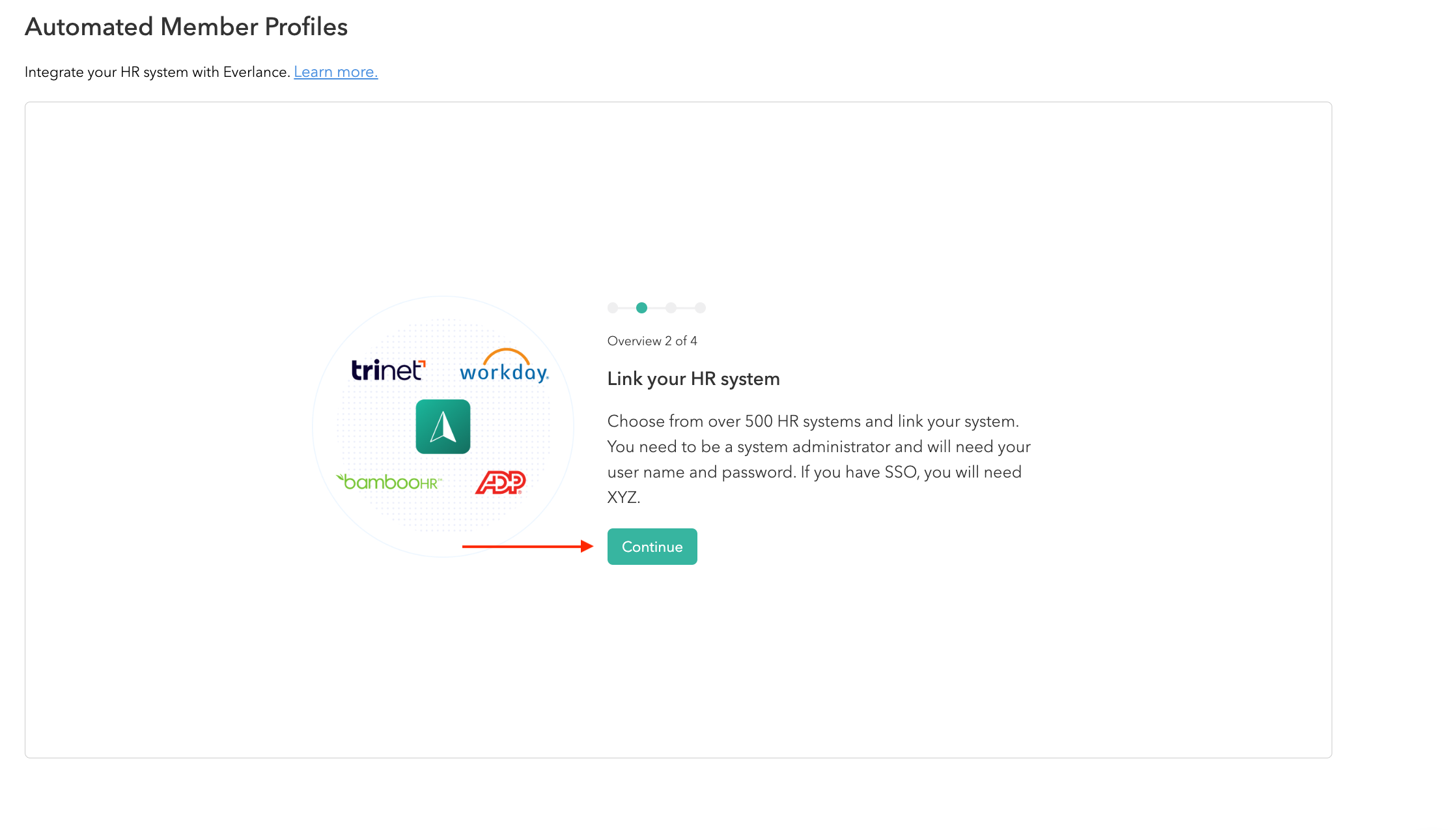Click the TriNet logo
Viewport: 1456px width, 830px height.
coord(388,370)
